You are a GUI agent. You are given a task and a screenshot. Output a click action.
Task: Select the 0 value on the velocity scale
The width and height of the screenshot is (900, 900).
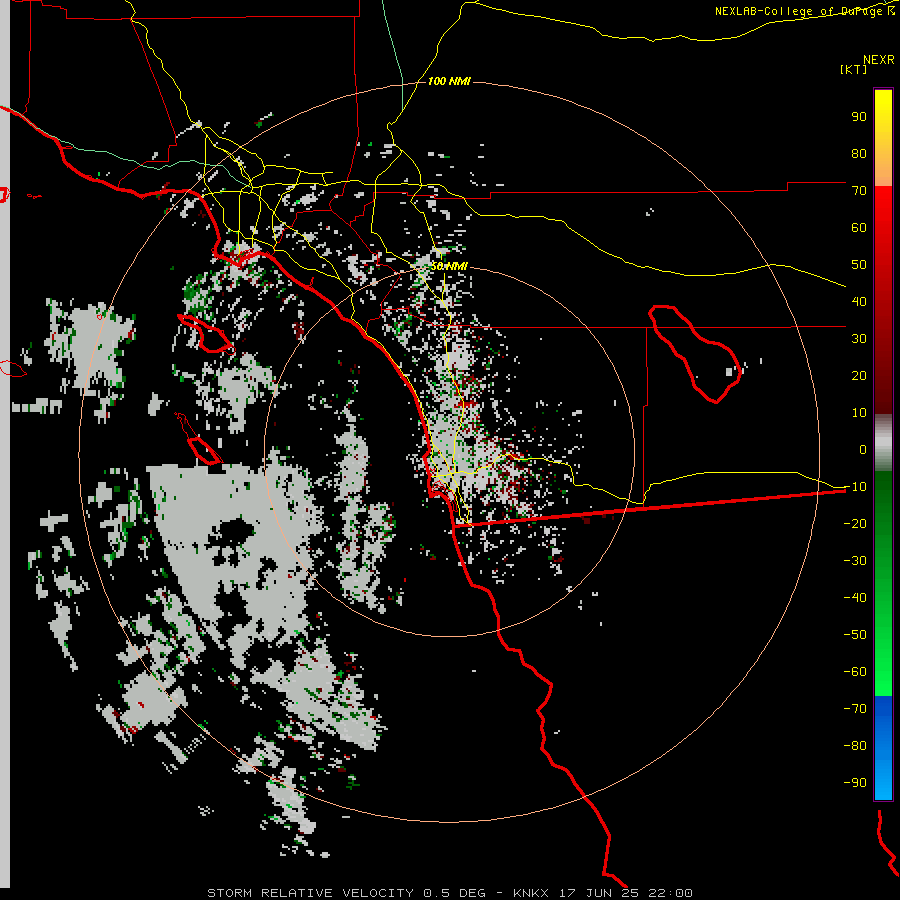click(863, 449)
